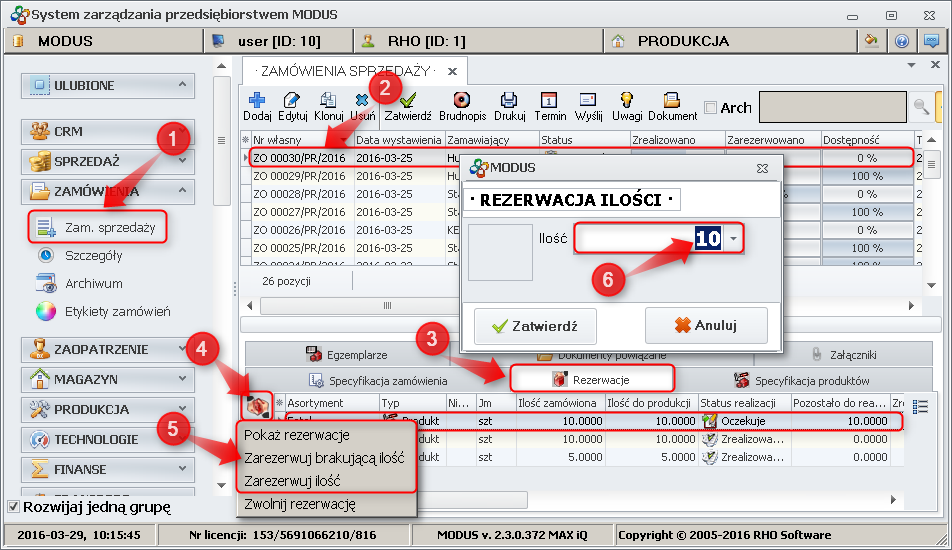Viewport: 952px width, 550px height.
Task: Click the user [ID: 10] header section
Action: (278, 41)
